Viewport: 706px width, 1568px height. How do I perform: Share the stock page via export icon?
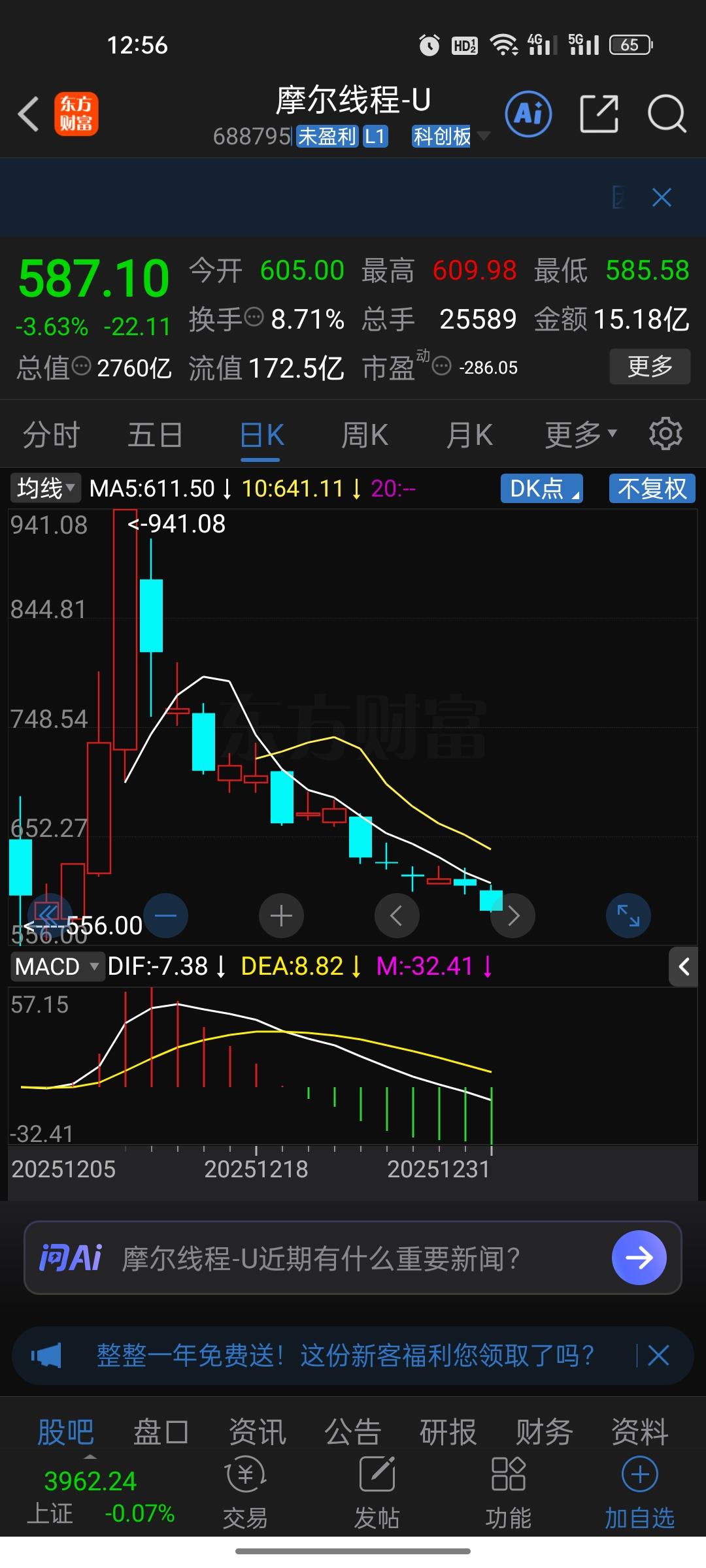[x=599, y=114]
